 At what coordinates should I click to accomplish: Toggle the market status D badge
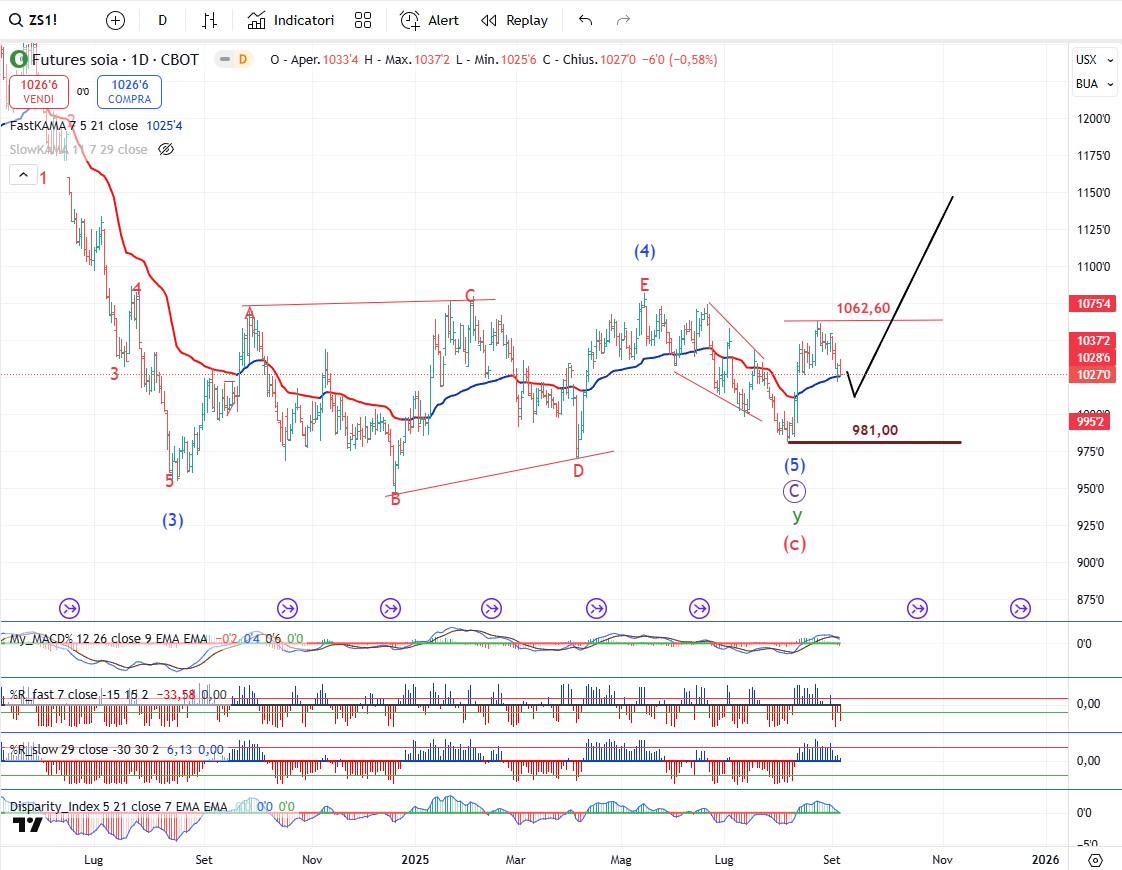(243, 59)
